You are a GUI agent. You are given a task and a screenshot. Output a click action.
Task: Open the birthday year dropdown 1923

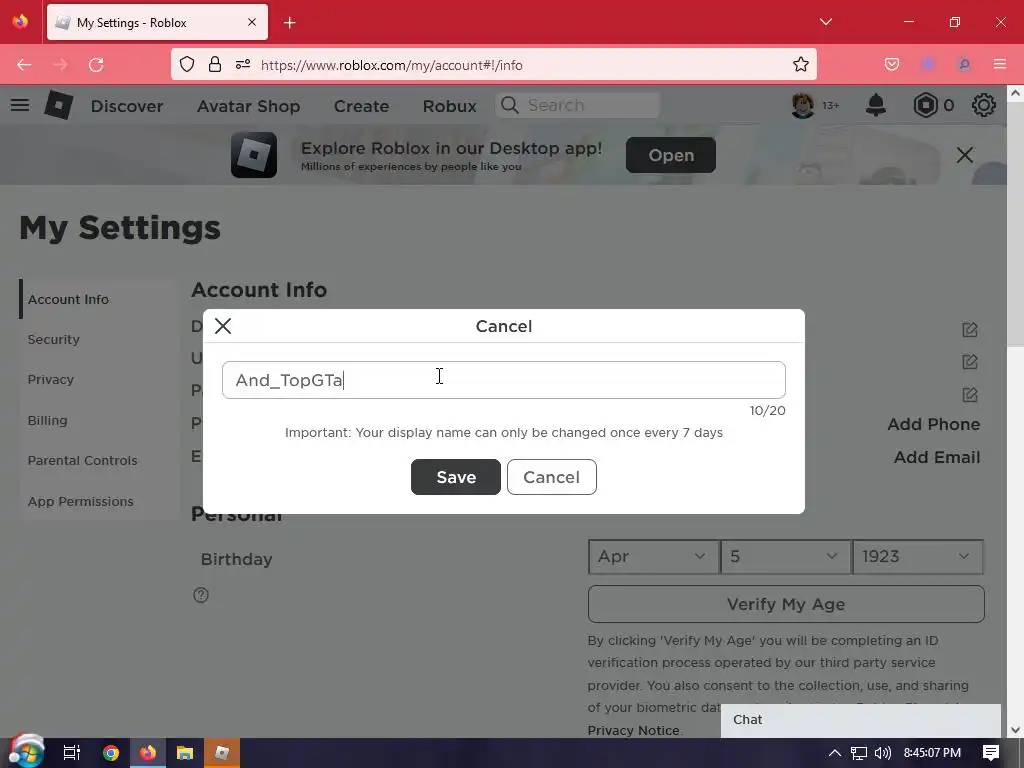click(918, 556)
